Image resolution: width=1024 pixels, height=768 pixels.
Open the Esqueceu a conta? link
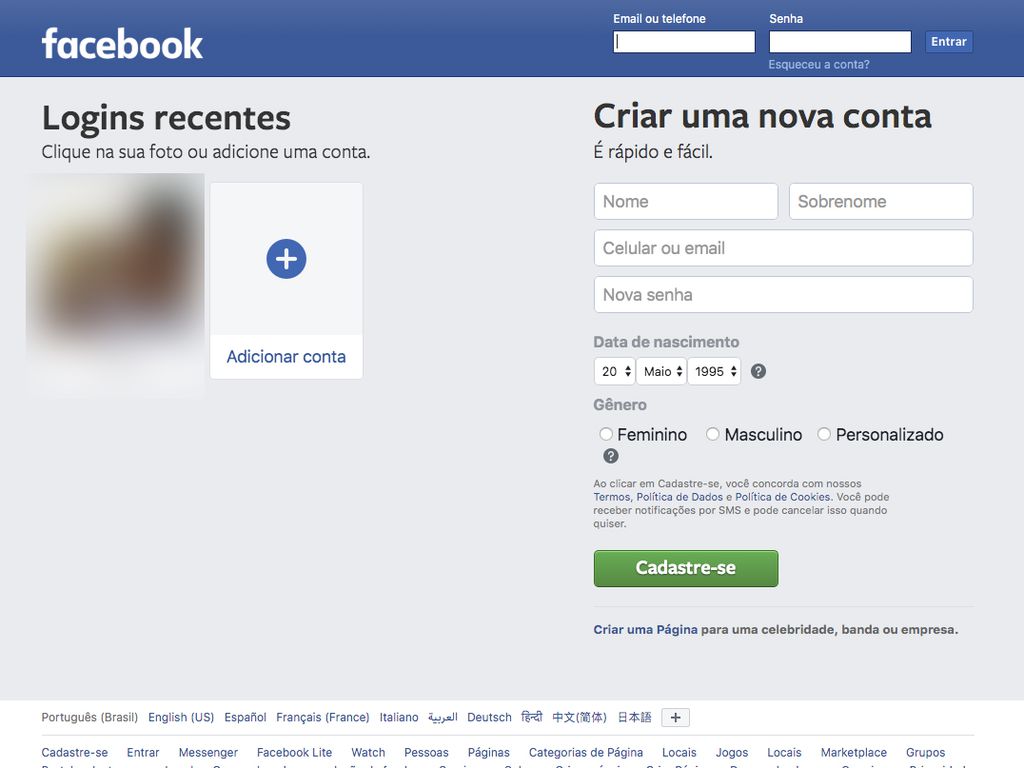(x=819, y=65)
